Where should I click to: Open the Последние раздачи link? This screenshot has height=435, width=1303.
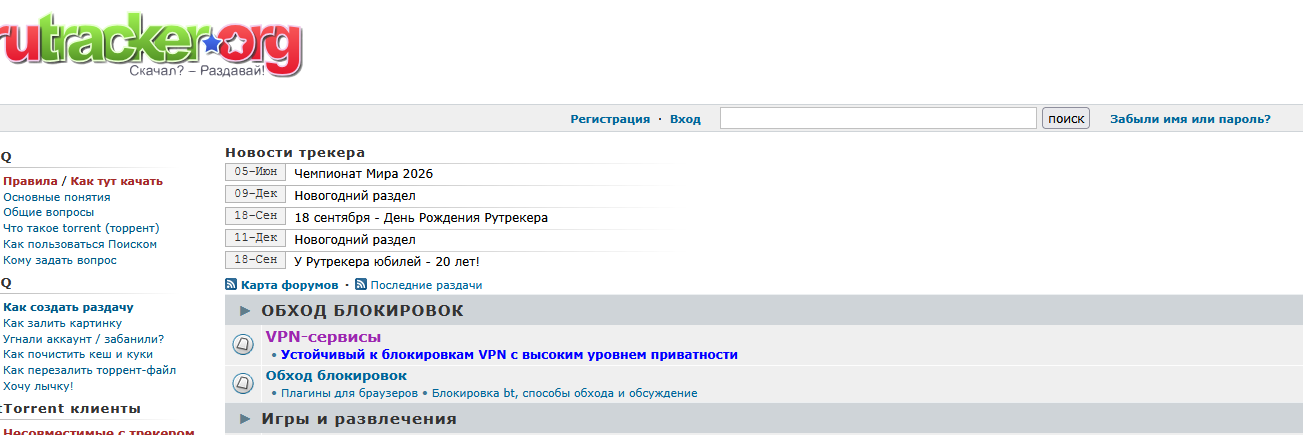point(426,285)
